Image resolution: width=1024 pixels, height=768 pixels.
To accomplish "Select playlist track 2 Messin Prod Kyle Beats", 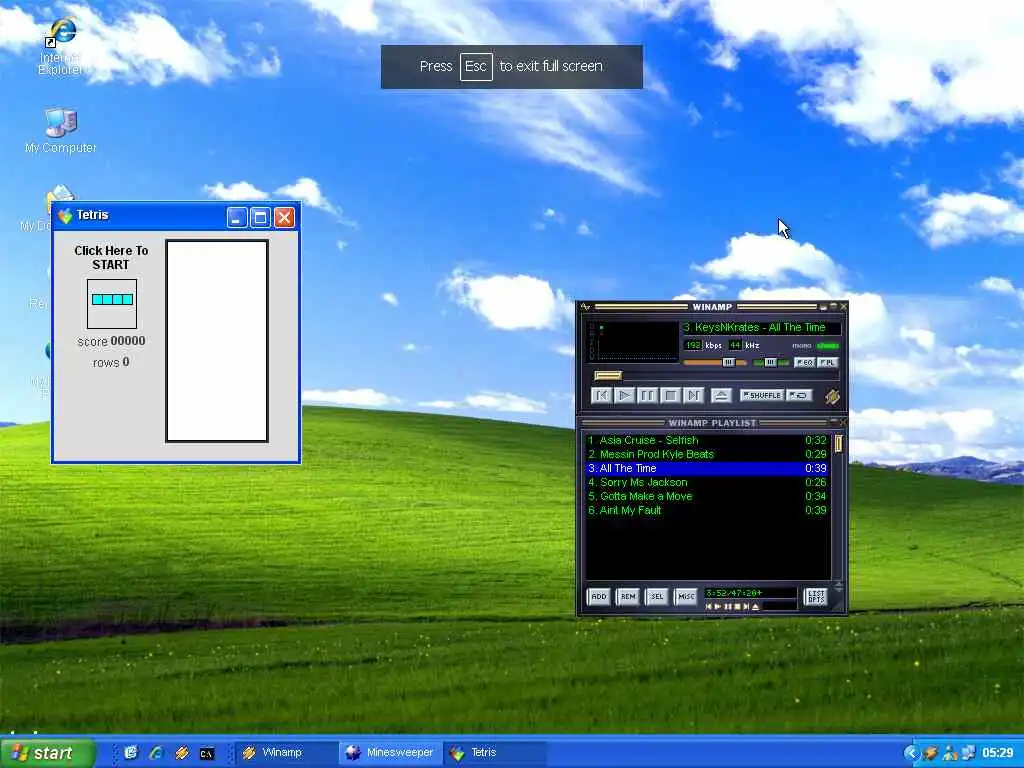I will pos(707,454).
